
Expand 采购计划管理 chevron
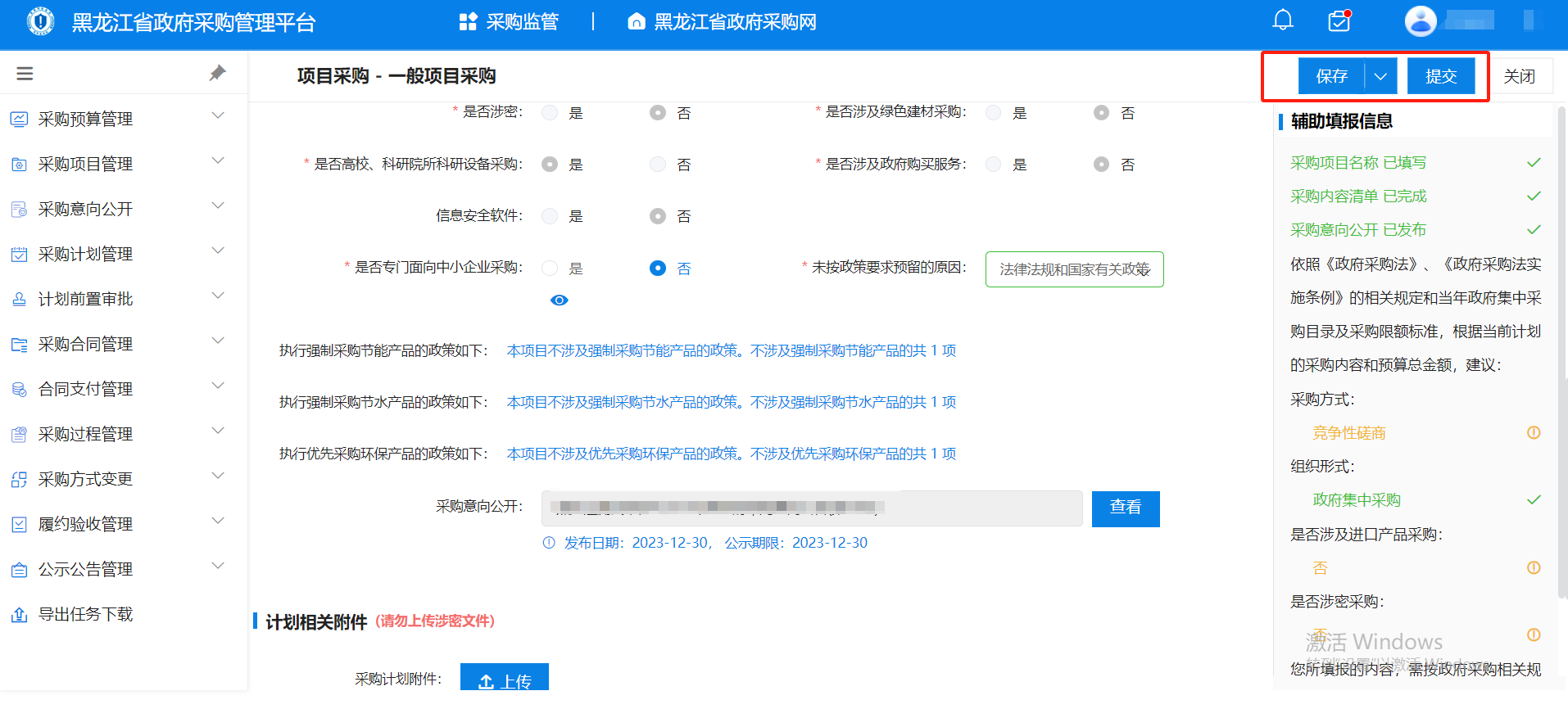tap(218, 251)
